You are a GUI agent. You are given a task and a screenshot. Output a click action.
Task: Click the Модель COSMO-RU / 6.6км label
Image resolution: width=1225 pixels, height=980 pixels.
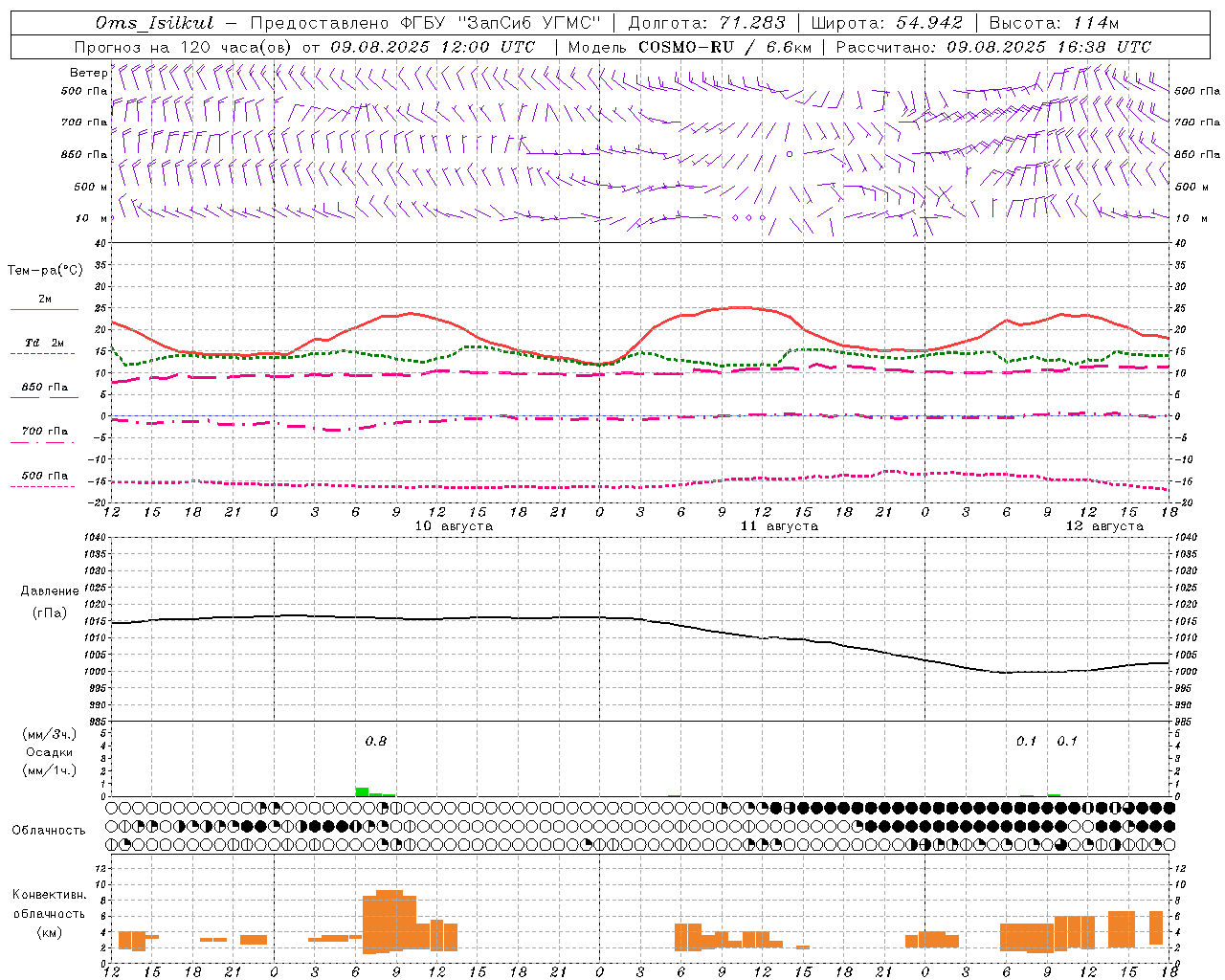[x=690, y=47]
